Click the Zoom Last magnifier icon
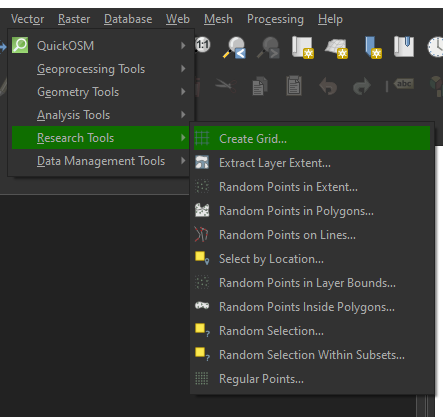This screenshot has width=443, height=417. click(235, 47)
